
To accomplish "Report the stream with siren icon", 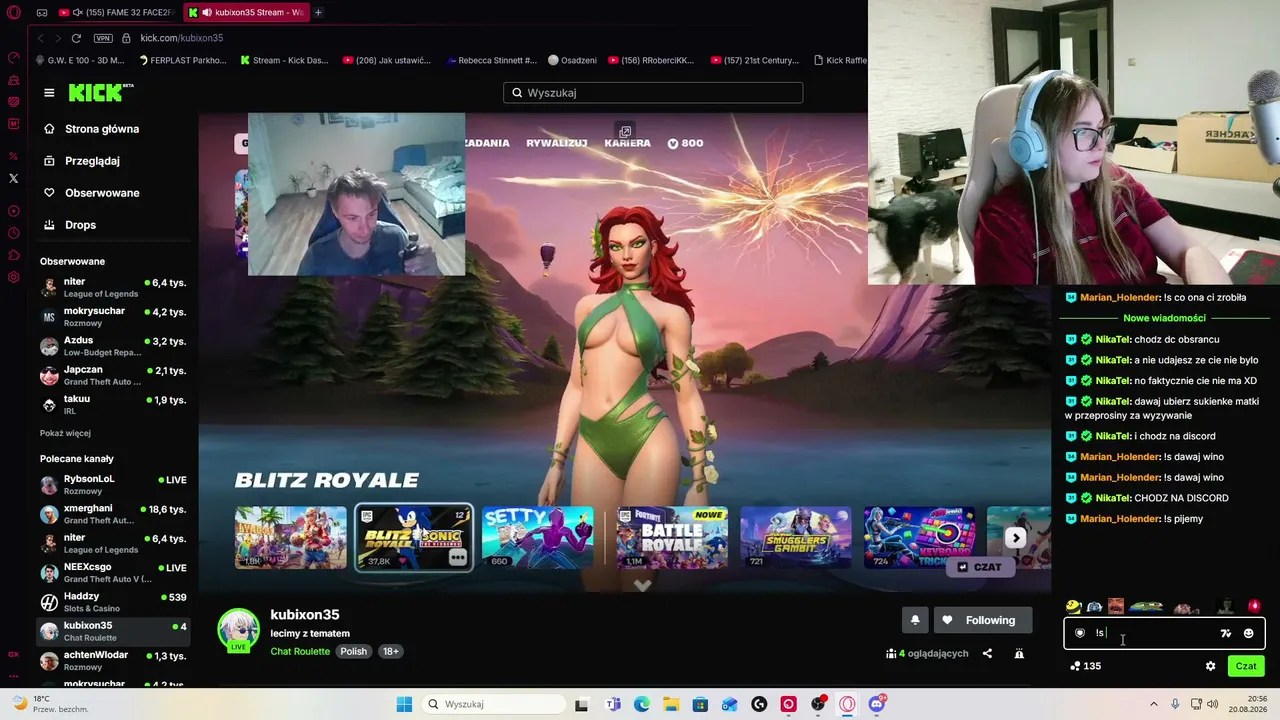I will click(1019, 653).
